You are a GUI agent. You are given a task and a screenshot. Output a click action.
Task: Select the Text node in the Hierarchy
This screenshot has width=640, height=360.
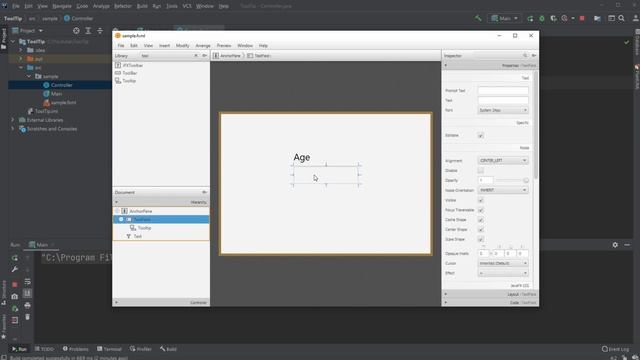point(138,236)
